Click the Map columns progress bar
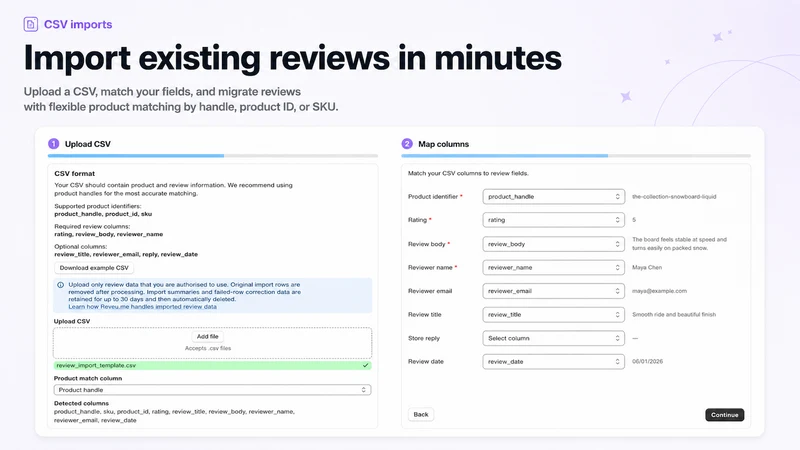Screen dimensions: 800x450 [x=576, y=156]
